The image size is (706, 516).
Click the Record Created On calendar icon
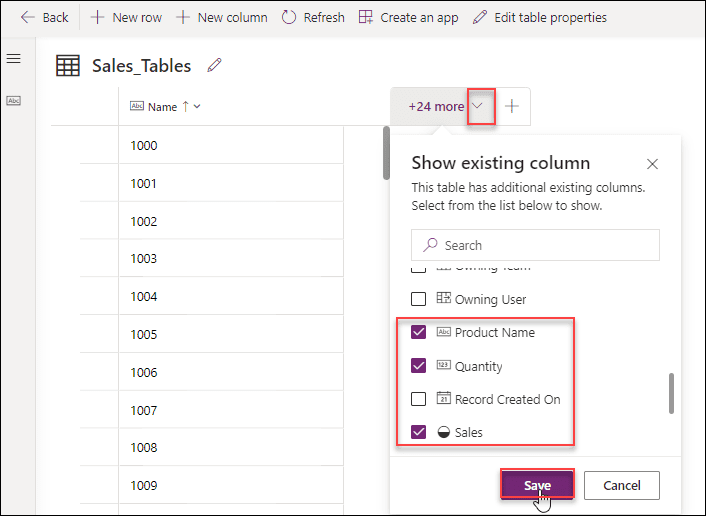coord(444,398)
